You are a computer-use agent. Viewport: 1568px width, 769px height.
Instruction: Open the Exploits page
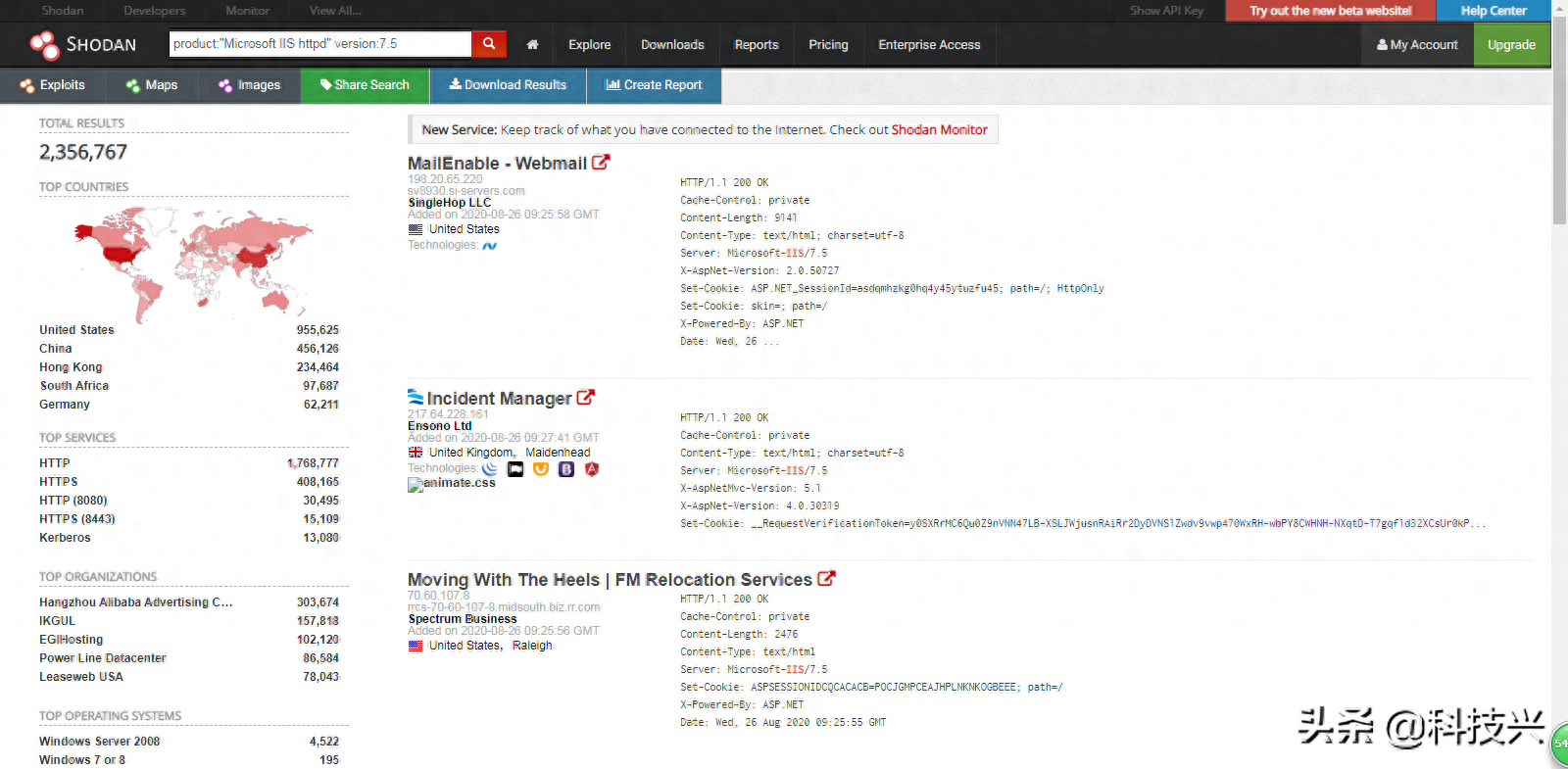coord(53,85)
